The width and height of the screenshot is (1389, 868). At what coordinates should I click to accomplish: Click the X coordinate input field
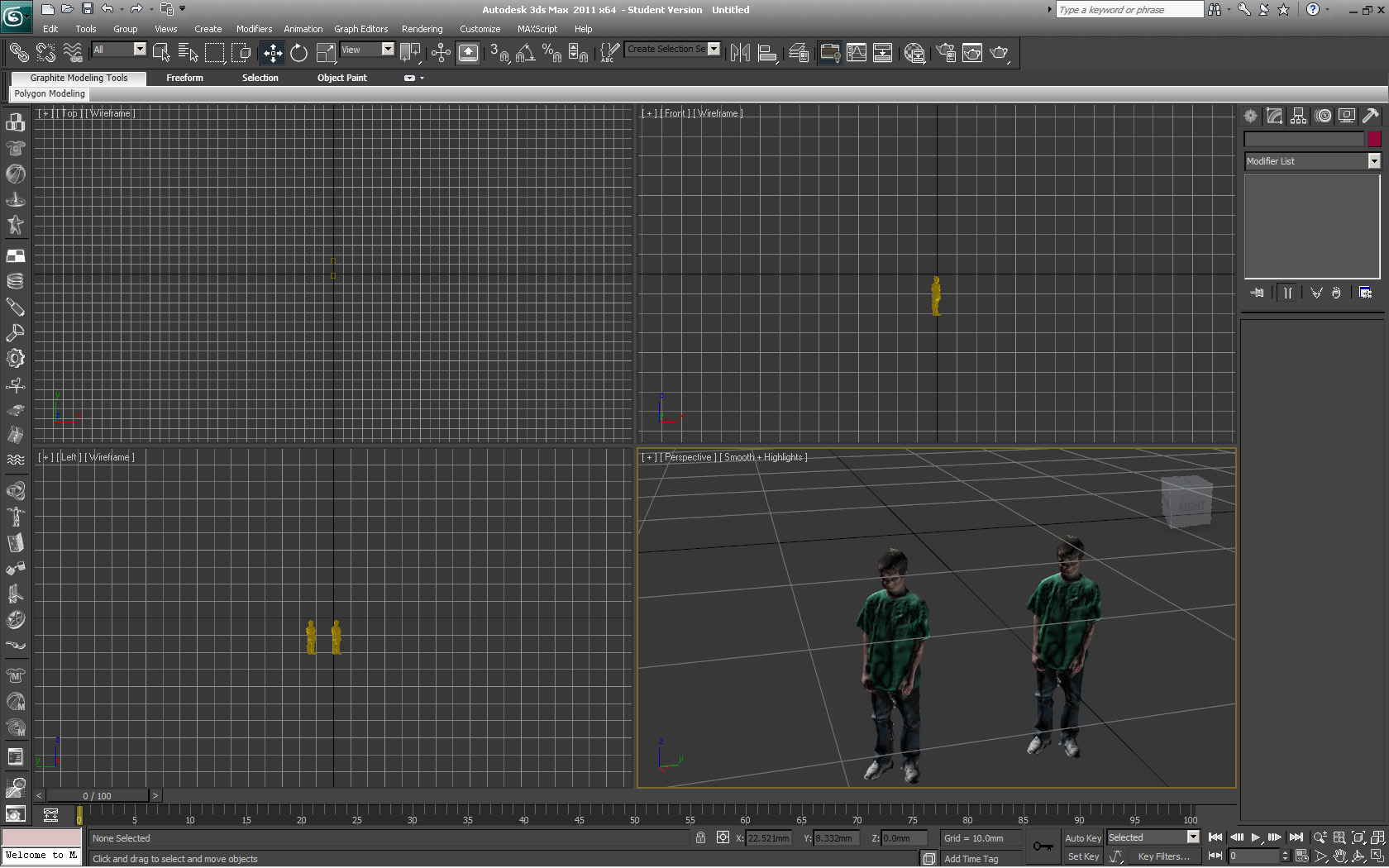click(769, 838)
